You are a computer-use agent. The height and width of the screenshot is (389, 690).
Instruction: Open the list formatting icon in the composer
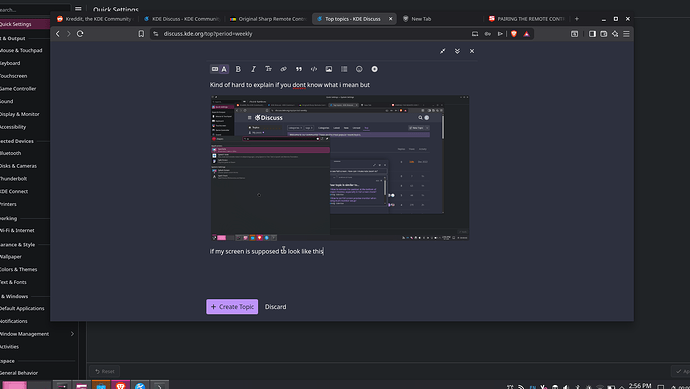pyautogui.click(x=344, y=69)
